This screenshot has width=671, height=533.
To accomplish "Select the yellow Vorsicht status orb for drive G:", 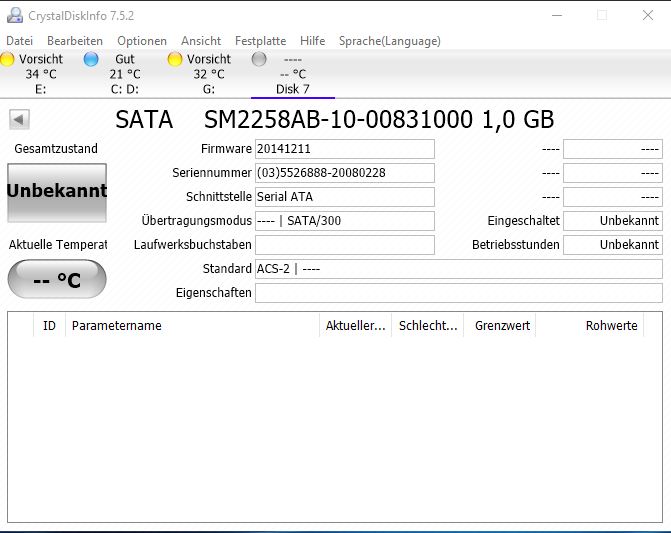I will tap(175, 59).
